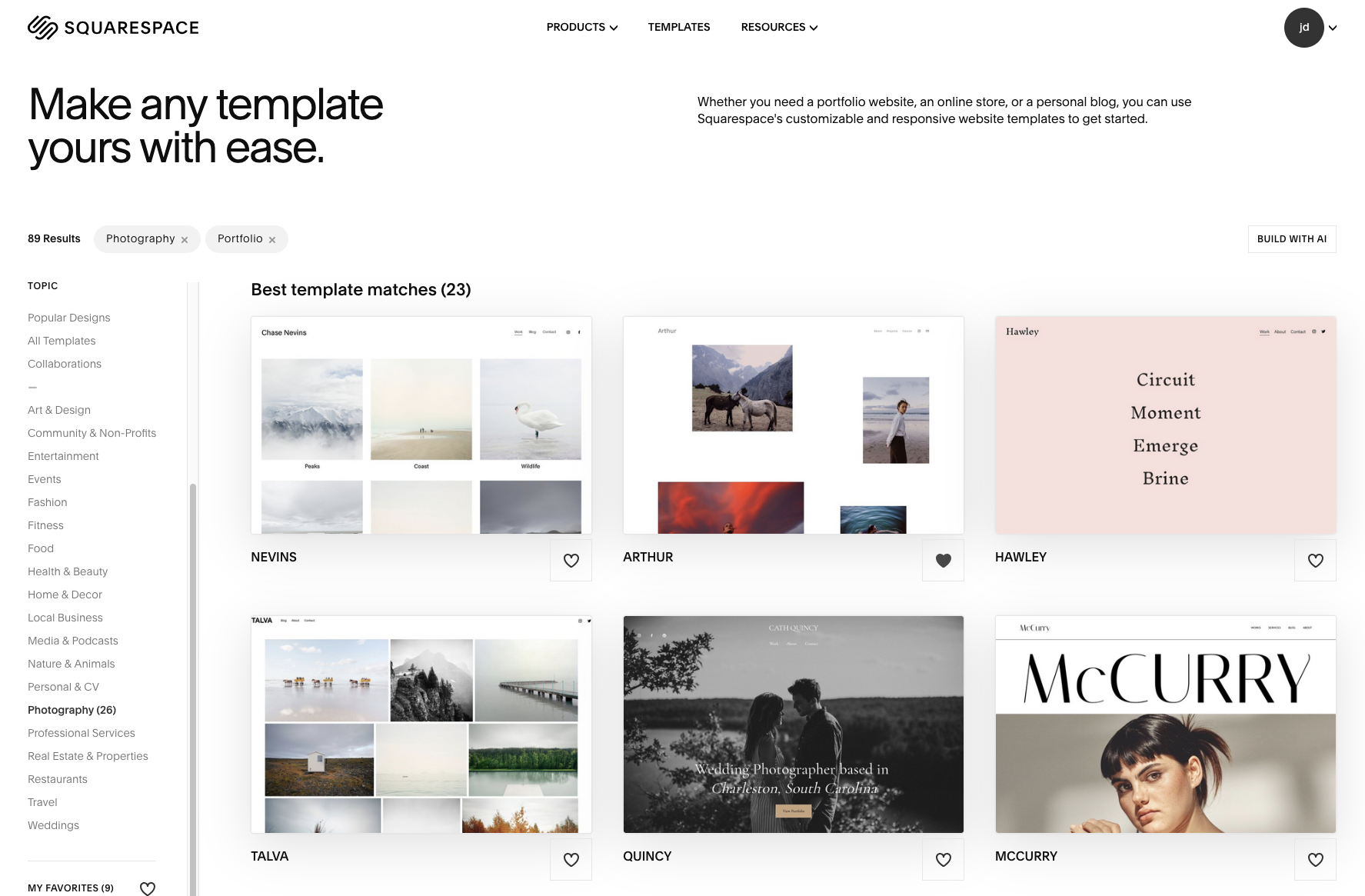Open the McCurry template preview thumbnail
The image size is (1365, 896).
[x=1166, y=724]
